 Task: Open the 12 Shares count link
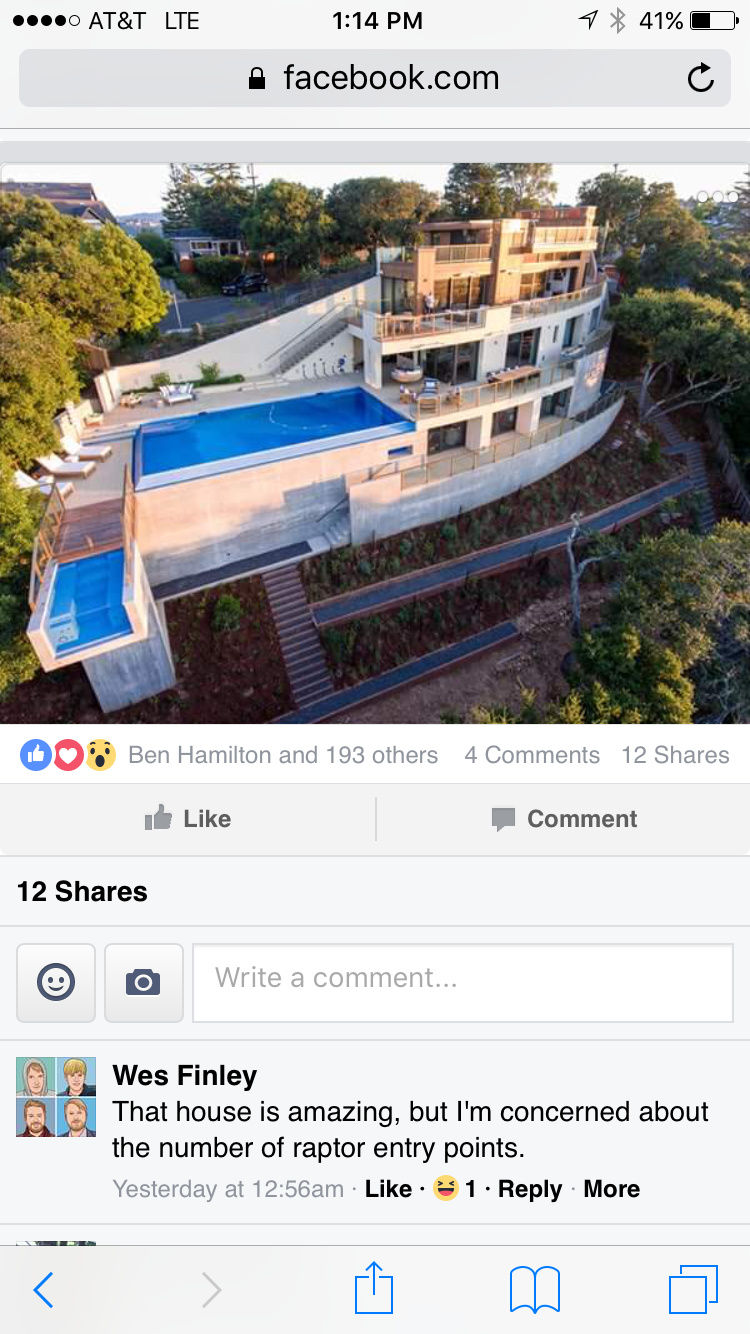pyautogui.click(x=675, y=755)
